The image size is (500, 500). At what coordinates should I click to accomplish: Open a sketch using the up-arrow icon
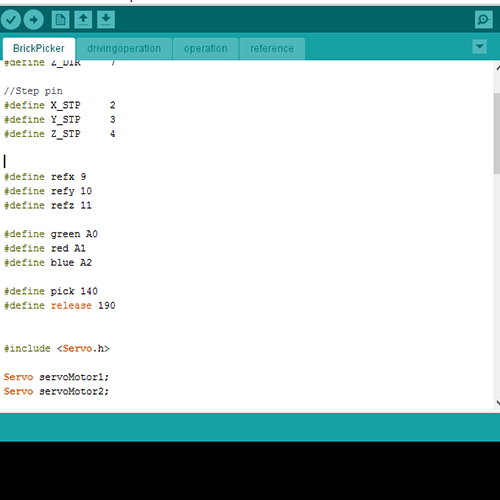click(83, 20)
